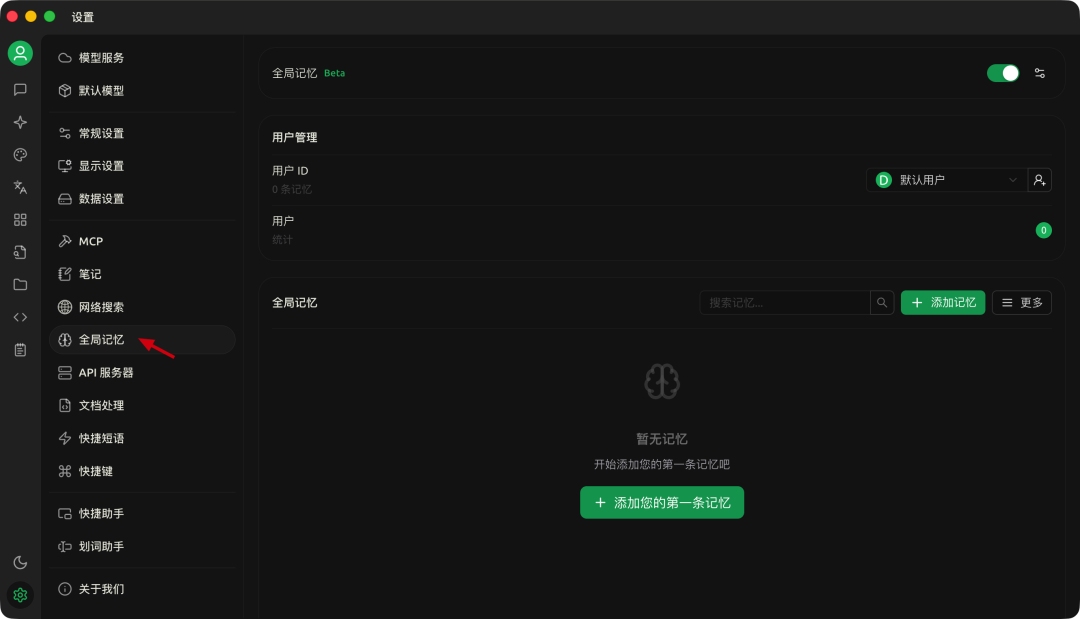Image resolution: width=1080 pixels, height=619 pixels.
Task: Open the mini apps grid icon
Action: [20, 219]
